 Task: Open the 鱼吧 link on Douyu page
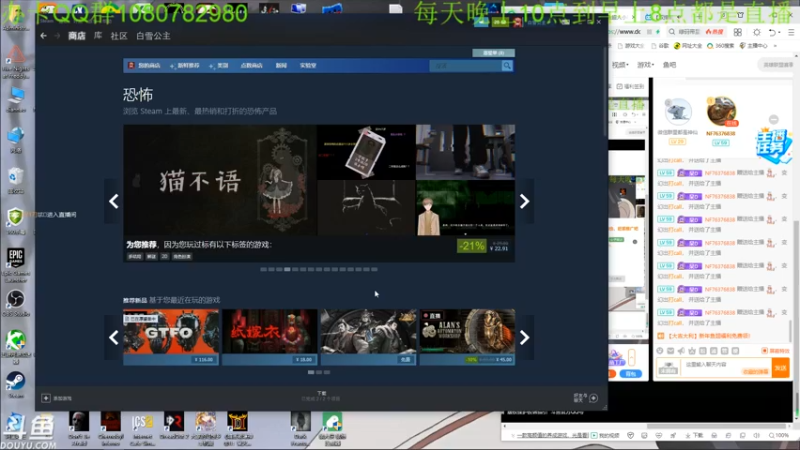tap(669, 65)
